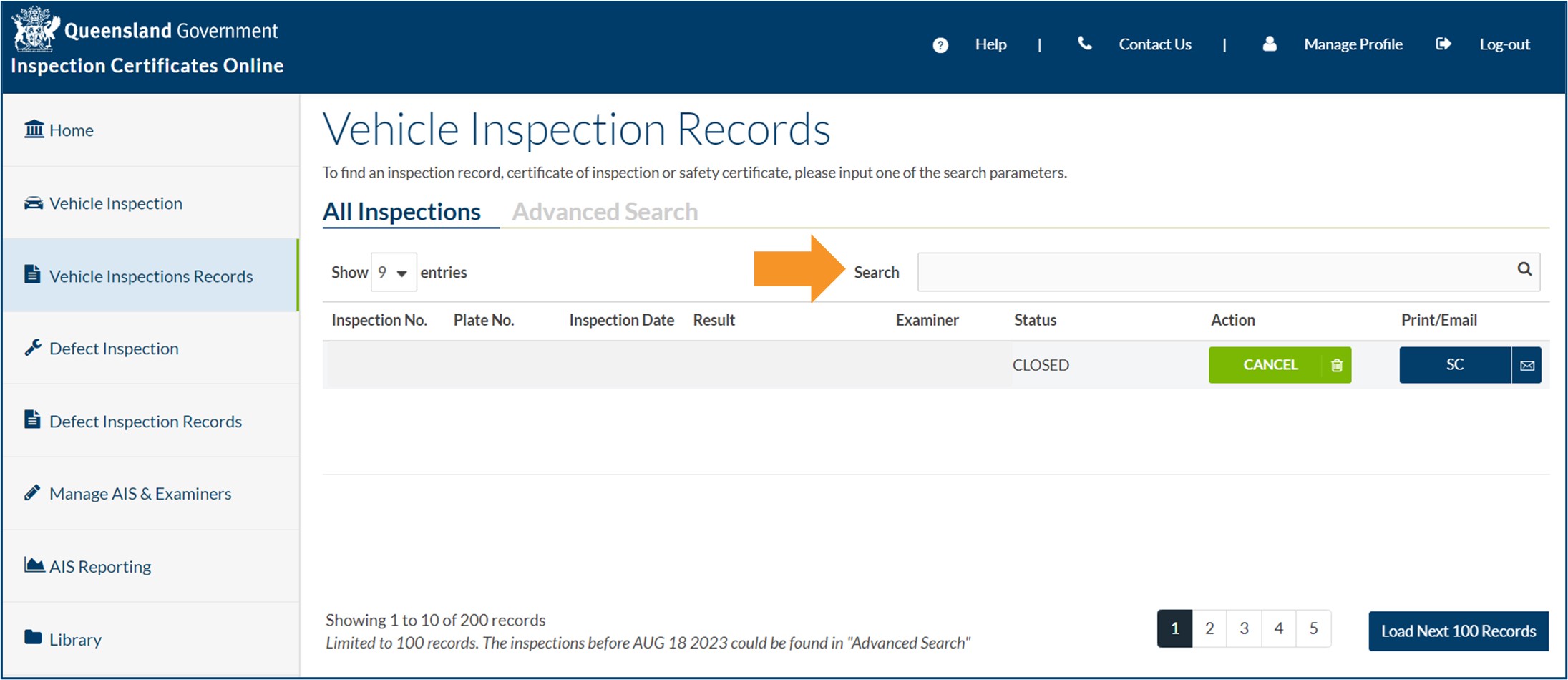The height and width of the screenshot is (680, 1568).
Task: Select the Home icon in the sidebar
Action: pyautogui.click(x=34, y=130)
